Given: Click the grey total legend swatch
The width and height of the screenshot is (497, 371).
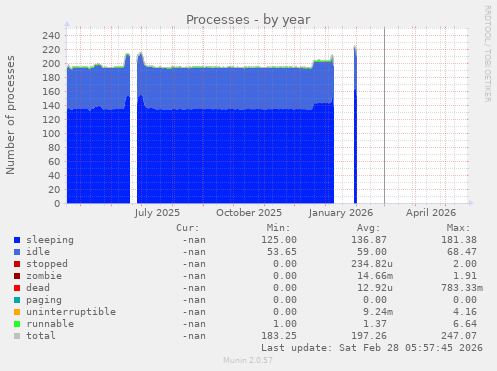Looking at the screenshot, I should 17,336.
